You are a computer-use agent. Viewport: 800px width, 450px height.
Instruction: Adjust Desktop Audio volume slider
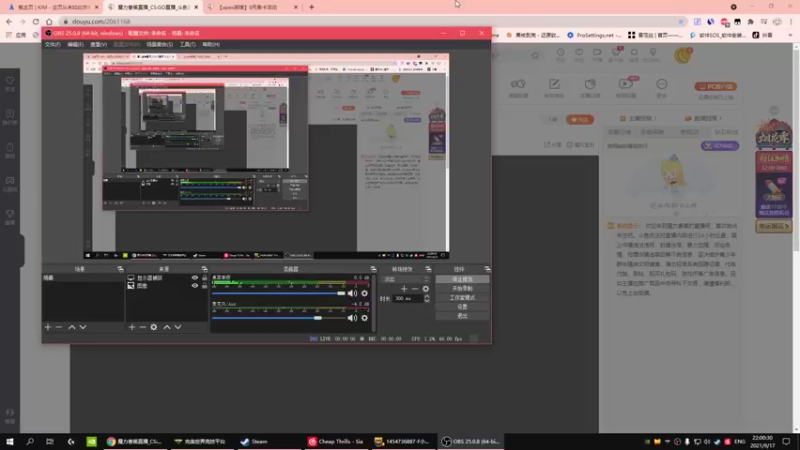coord(279,293)
